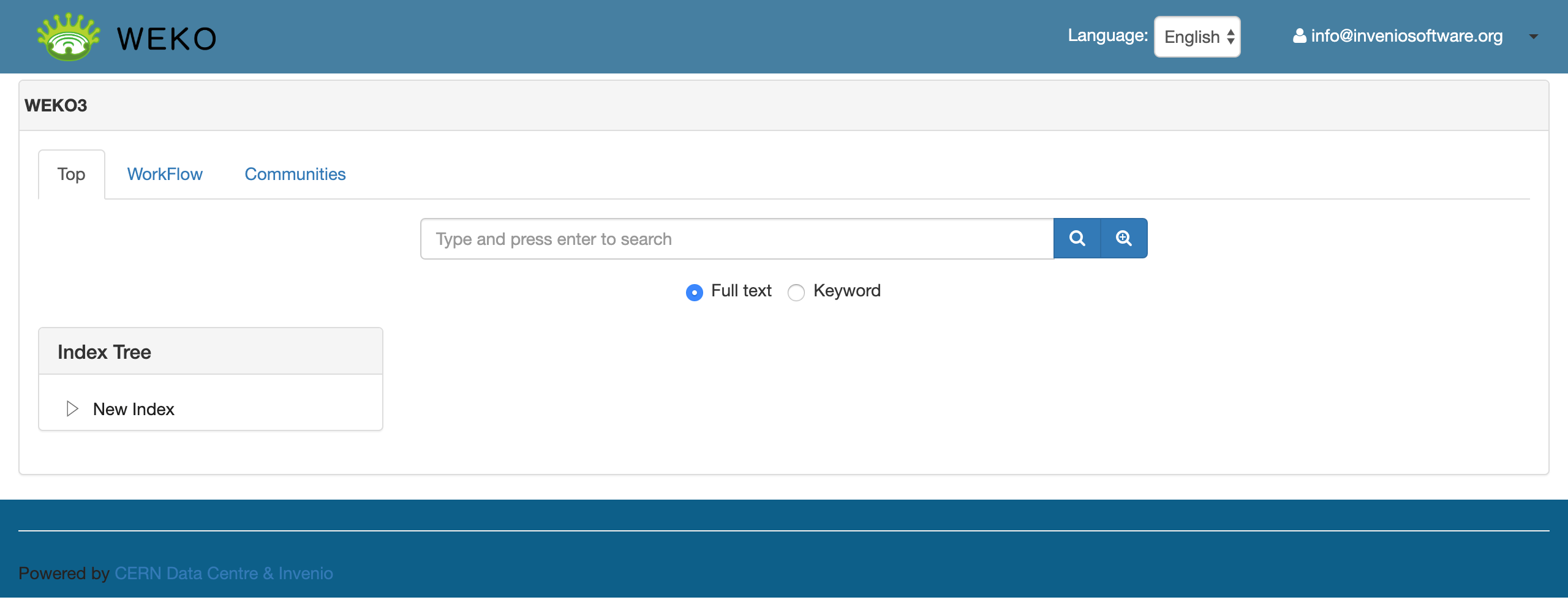Screen dimensions: 1568x608
Task: Select the Keyword radio button
Action: [x=796, y=293]
